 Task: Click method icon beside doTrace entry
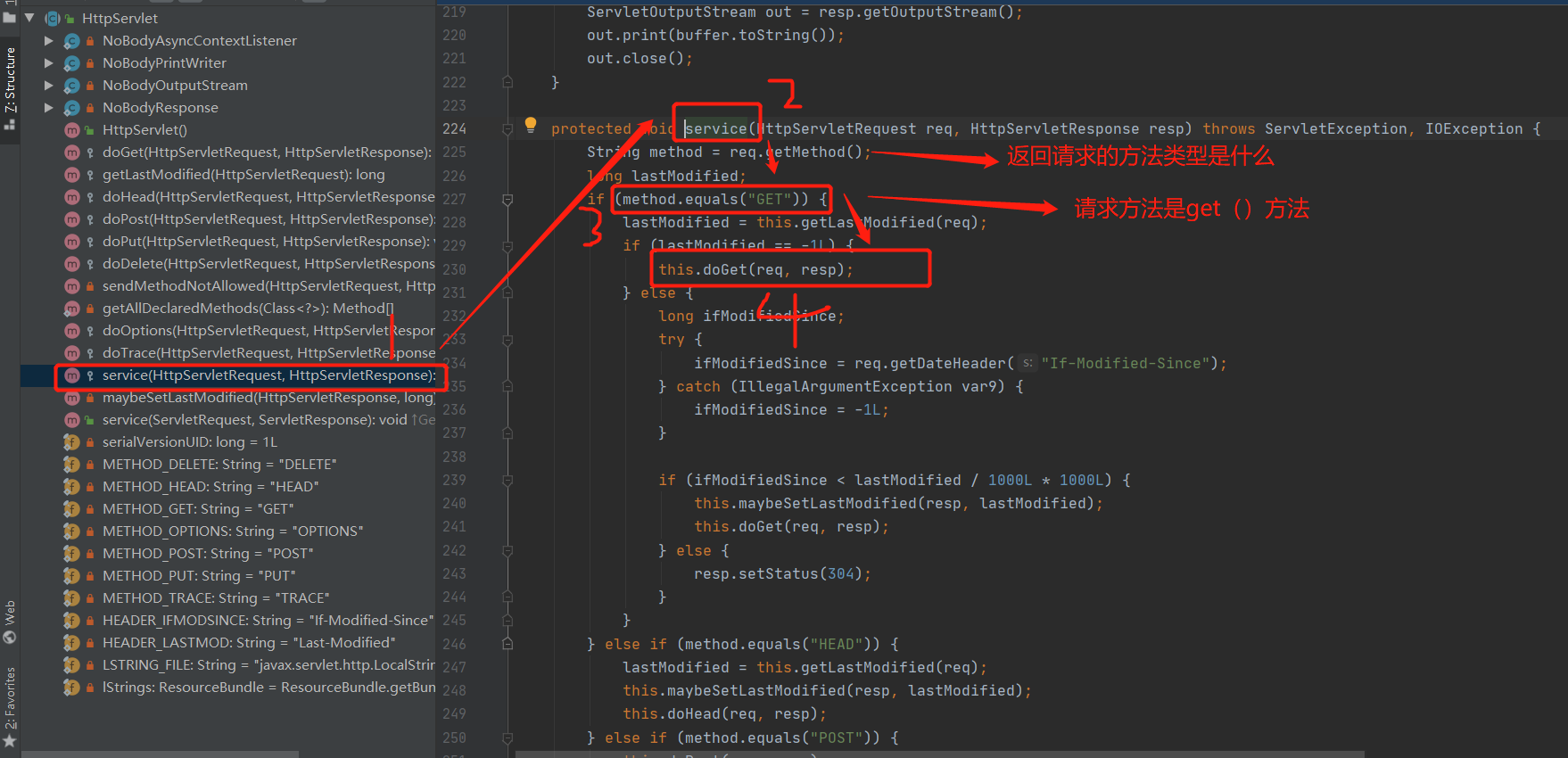pos(72,353)
